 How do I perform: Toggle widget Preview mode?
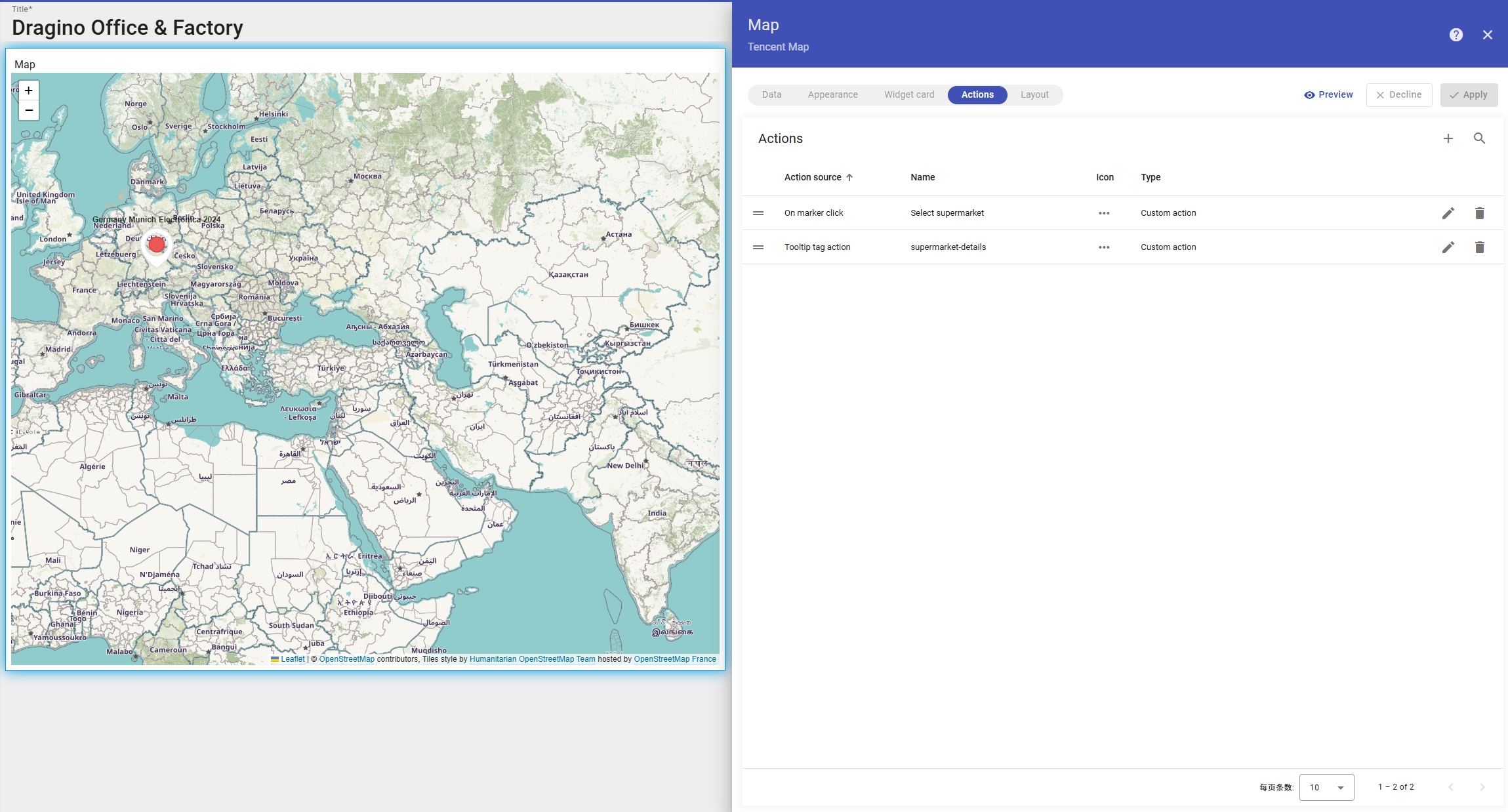[x=1328, y=94]
